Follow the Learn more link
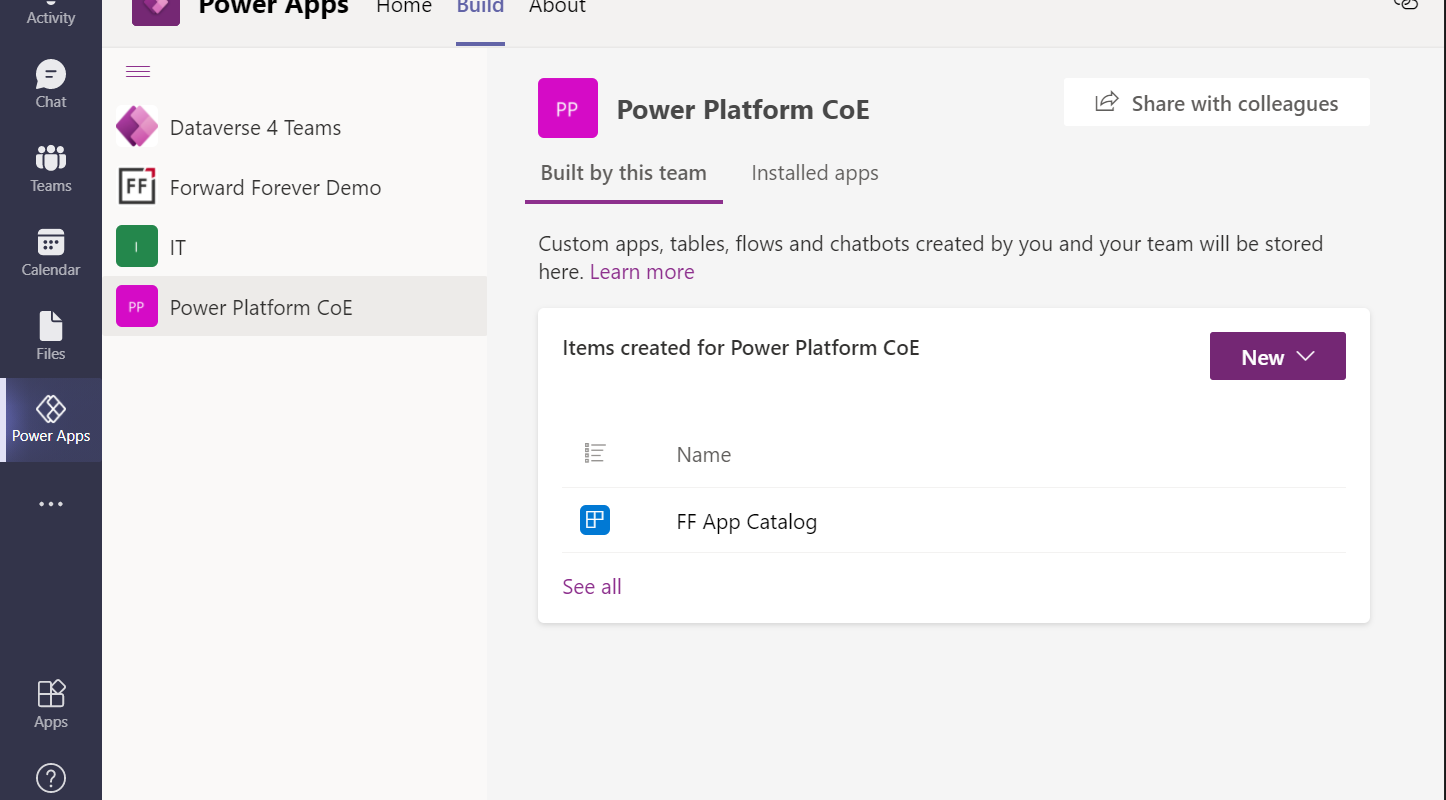This screenshot has height=800, width=1446. (x=642, y=272)
